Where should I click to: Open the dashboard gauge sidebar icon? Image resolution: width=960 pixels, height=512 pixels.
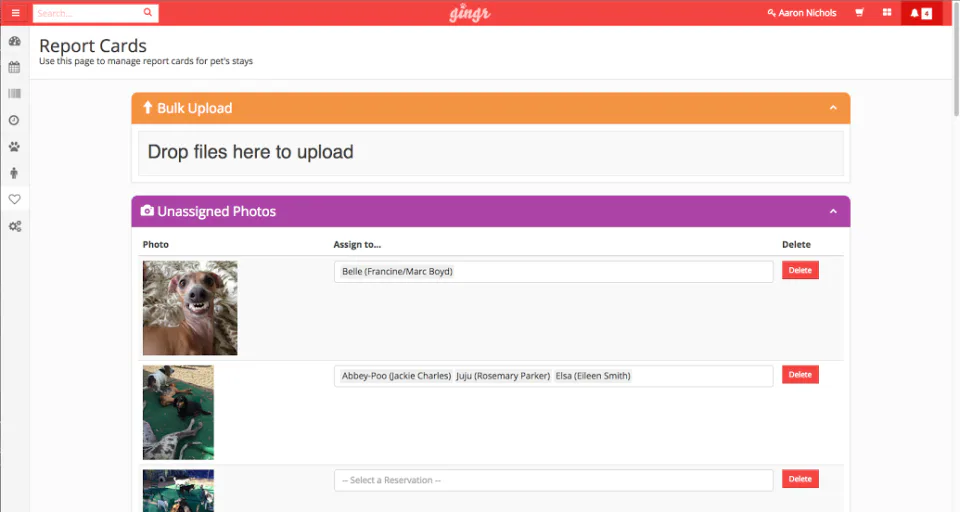point(15,41)
